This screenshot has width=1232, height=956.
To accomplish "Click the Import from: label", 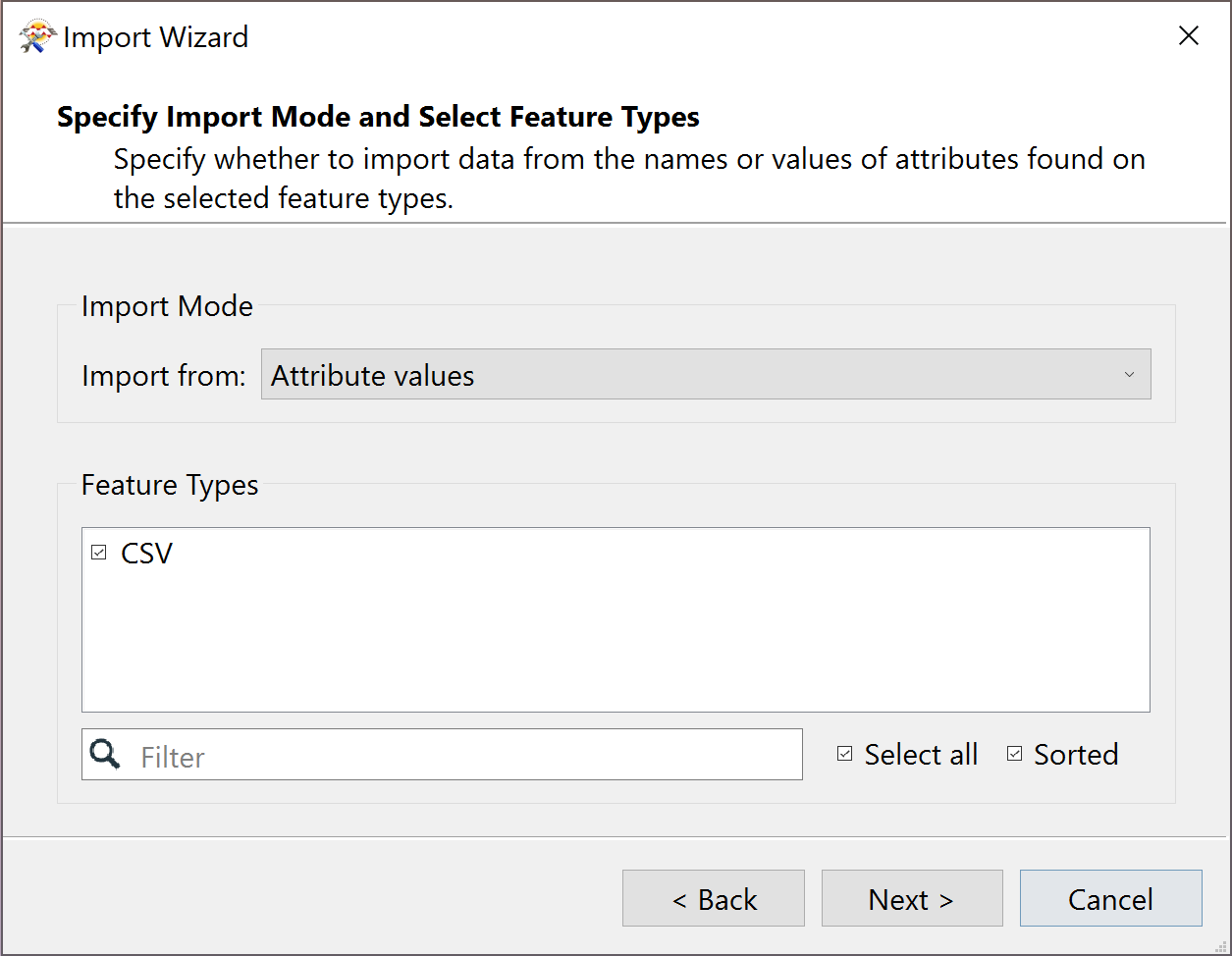I will click(x=163, y=376).
